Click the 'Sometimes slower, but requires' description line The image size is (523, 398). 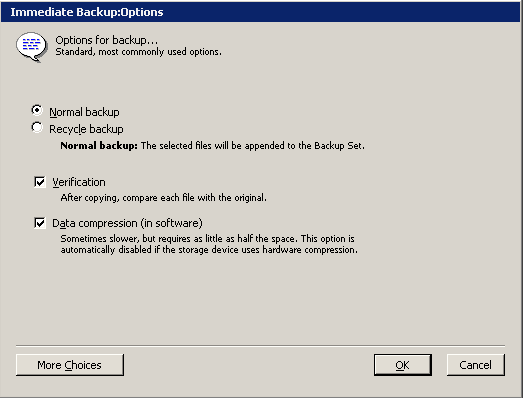[207, 239]
